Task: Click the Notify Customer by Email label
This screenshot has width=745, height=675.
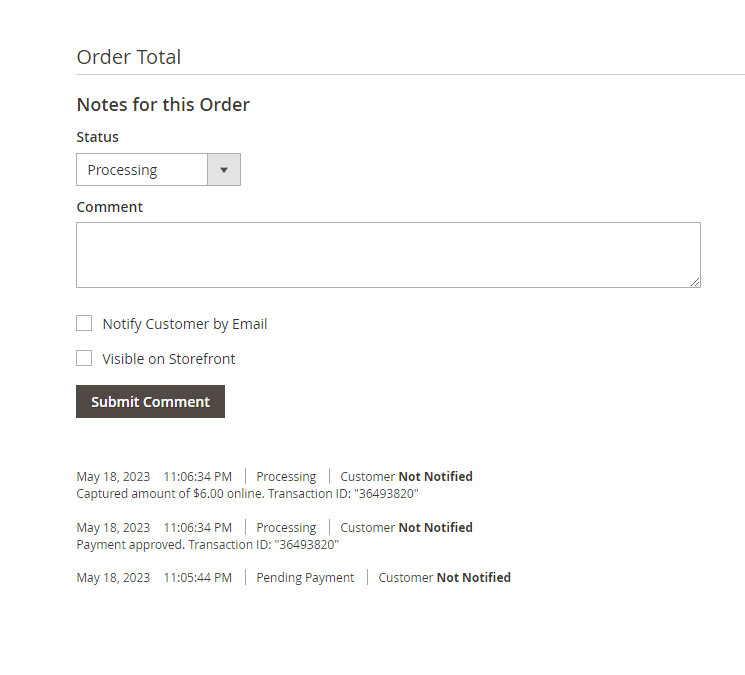Action: 185,324
